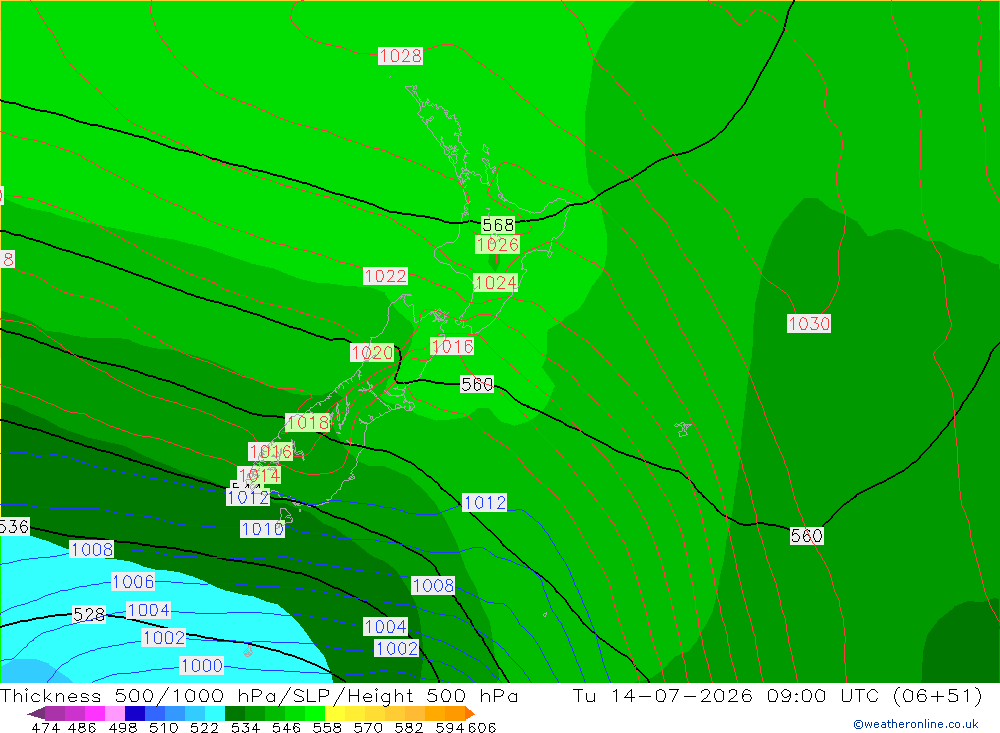The height and width of the screenshot is (733, 1000).
Task: Select the 1008 label above the right 1004
Action: tap(433, 586)
